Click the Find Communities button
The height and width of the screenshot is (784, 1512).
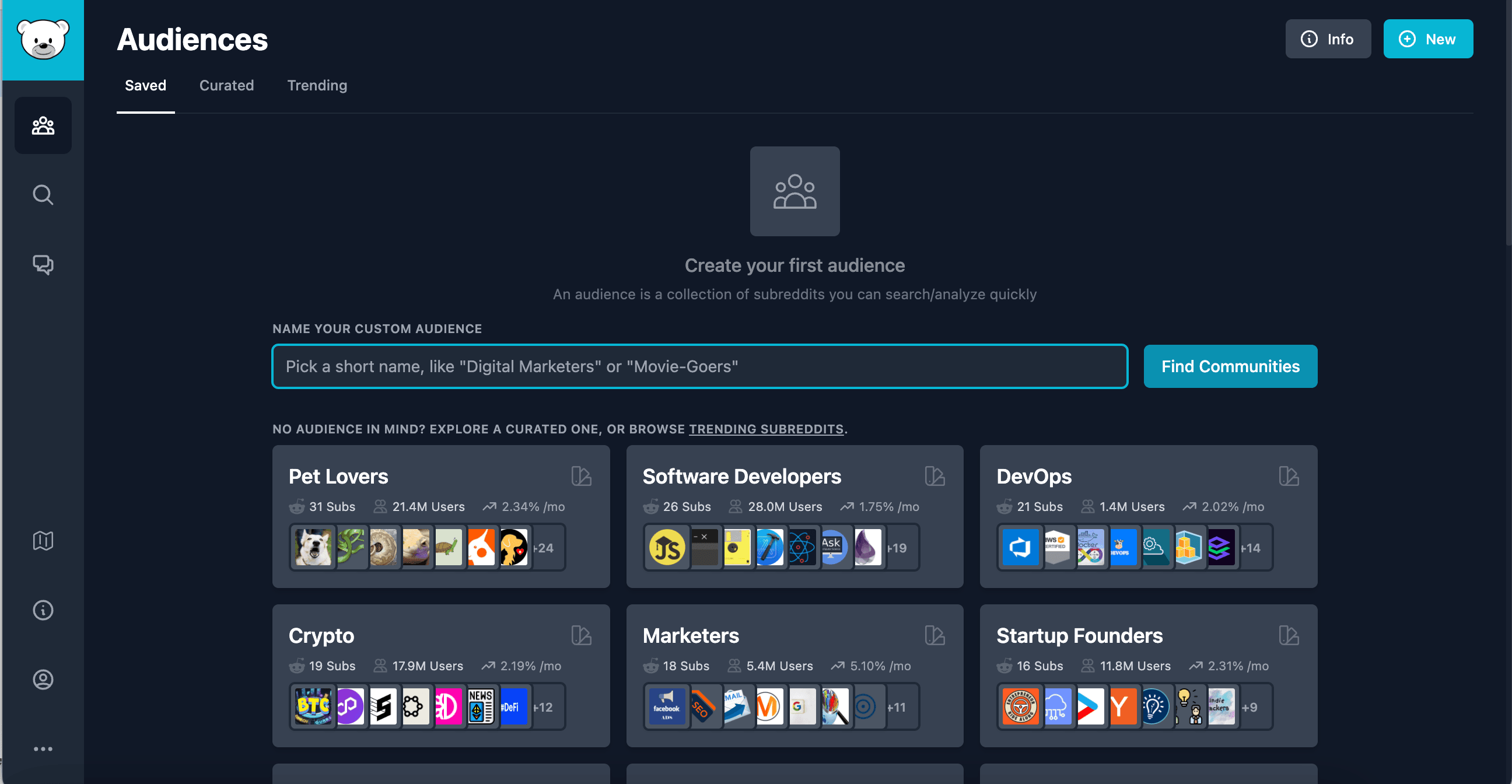1230,366
